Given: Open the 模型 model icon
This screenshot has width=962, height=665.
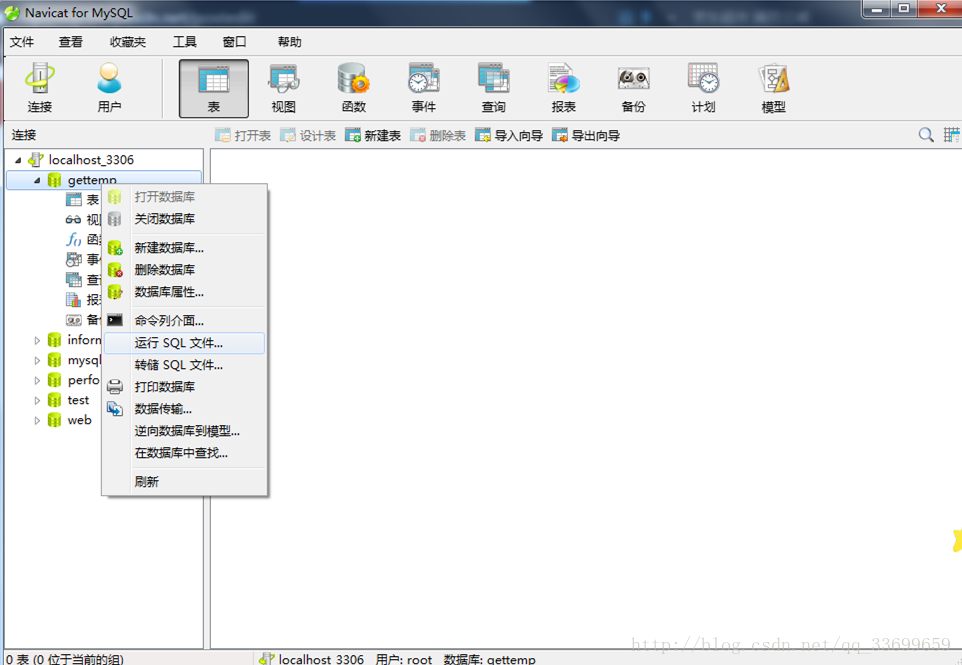Looking at the screenshot, I should click(x=773, y=88).
